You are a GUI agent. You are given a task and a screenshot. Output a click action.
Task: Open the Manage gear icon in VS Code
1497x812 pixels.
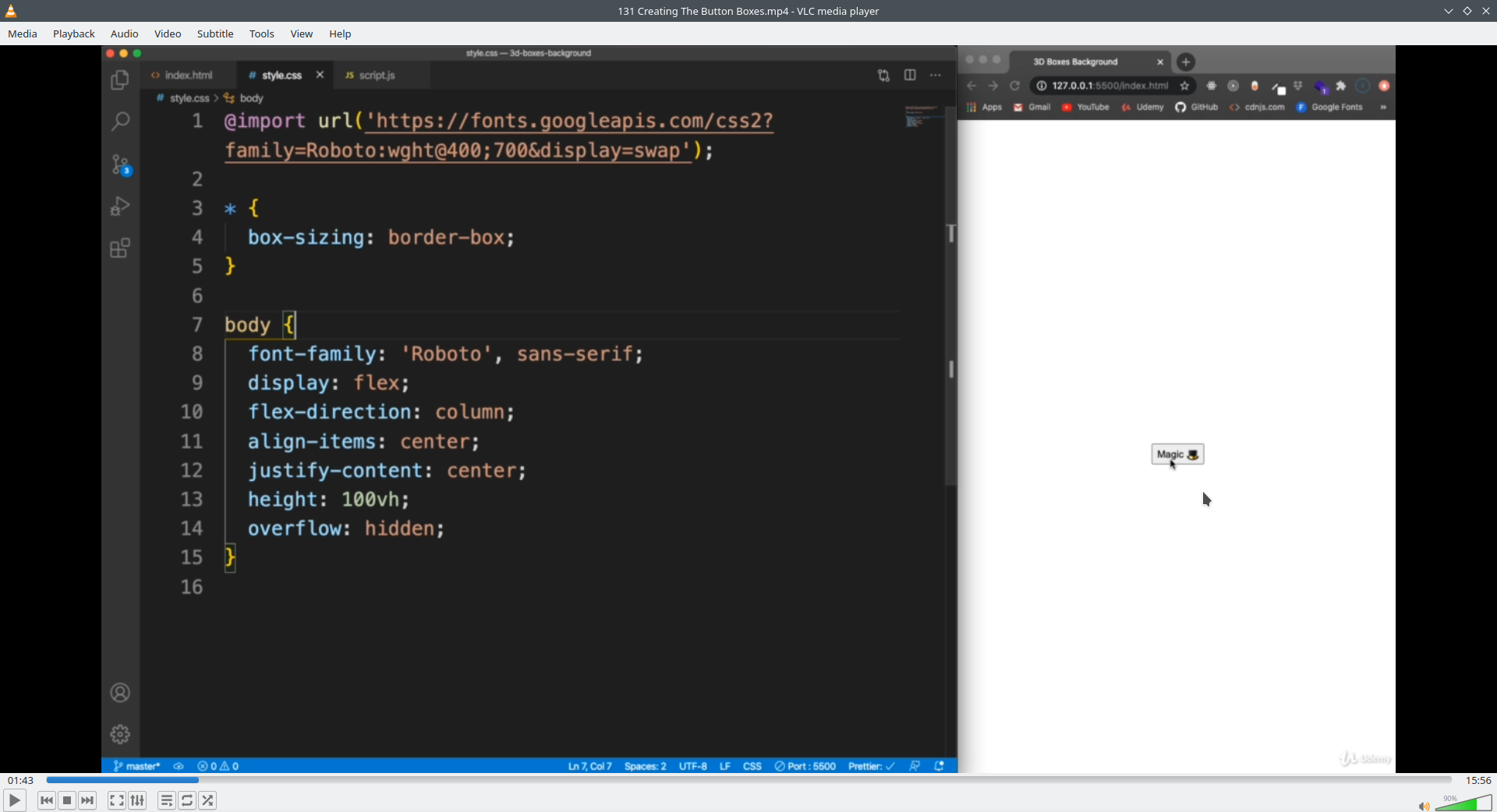coord(120,734)
